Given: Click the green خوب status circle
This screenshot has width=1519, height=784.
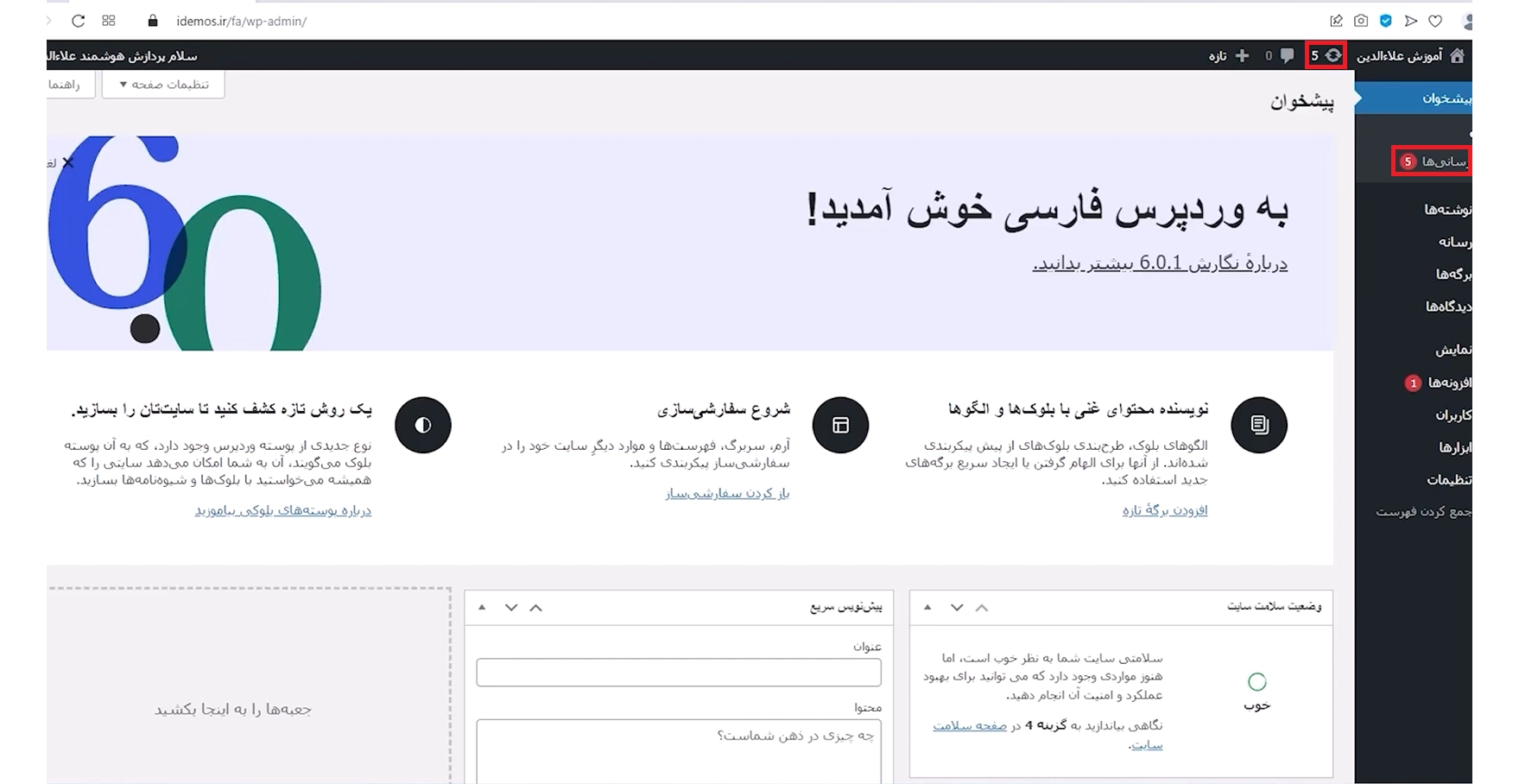Looking at the screenshot, I should tap(1257, 682).
